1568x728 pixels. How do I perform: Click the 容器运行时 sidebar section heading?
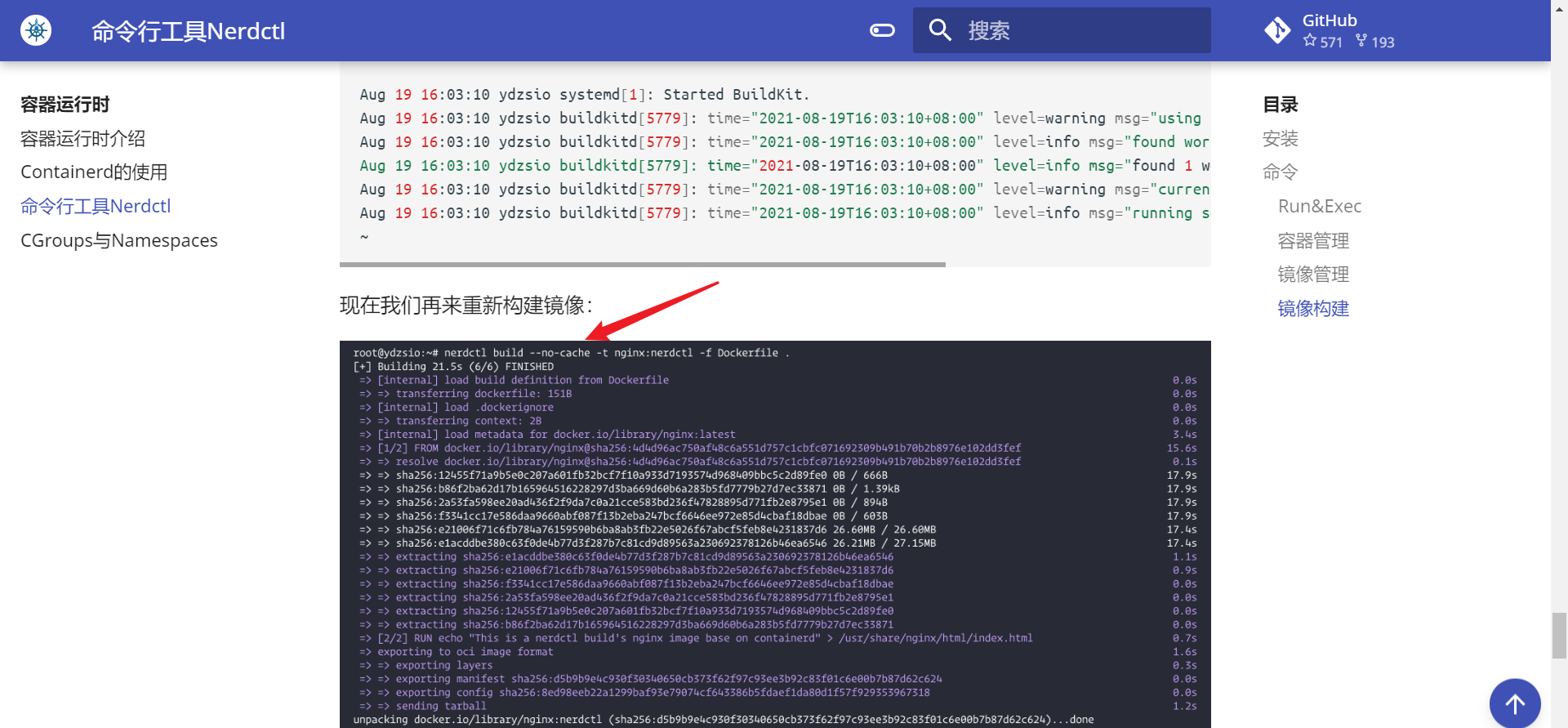(65, 105)
